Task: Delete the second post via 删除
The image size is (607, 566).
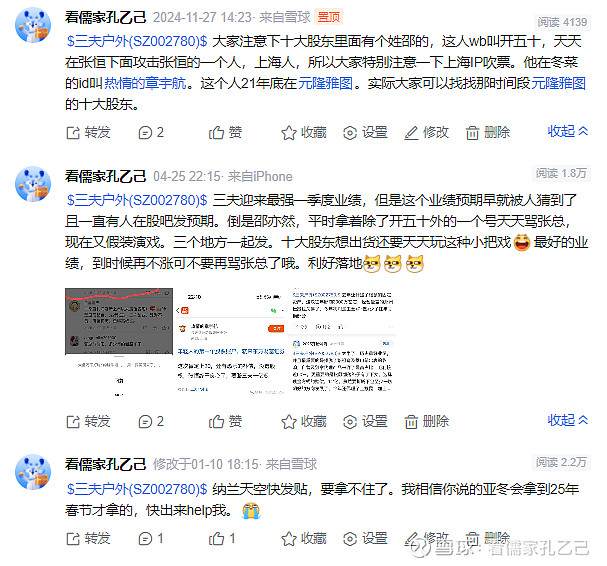Action: [426, 422]
